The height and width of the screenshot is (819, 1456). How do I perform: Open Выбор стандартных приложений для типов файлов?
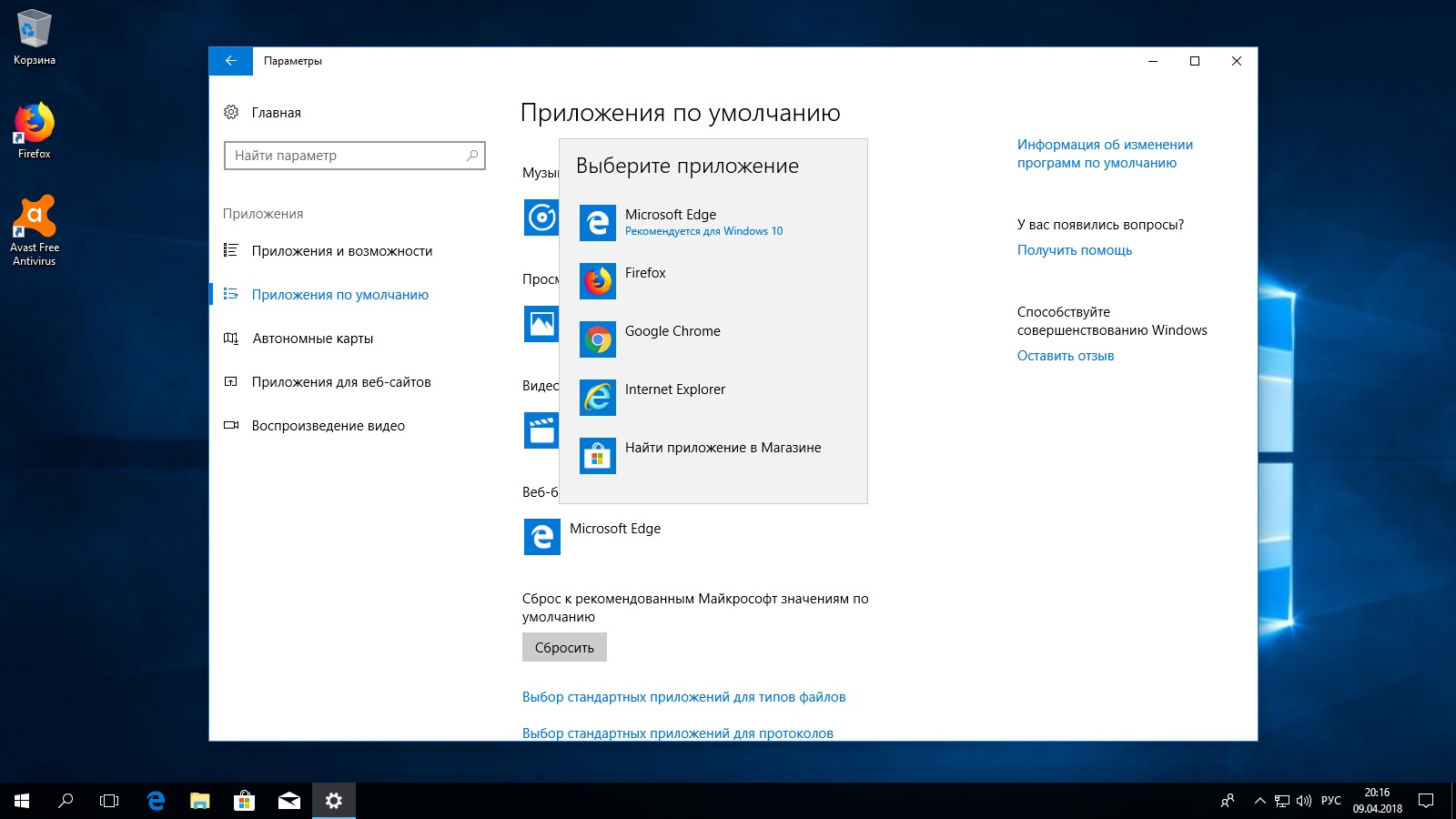pos(683,697)
